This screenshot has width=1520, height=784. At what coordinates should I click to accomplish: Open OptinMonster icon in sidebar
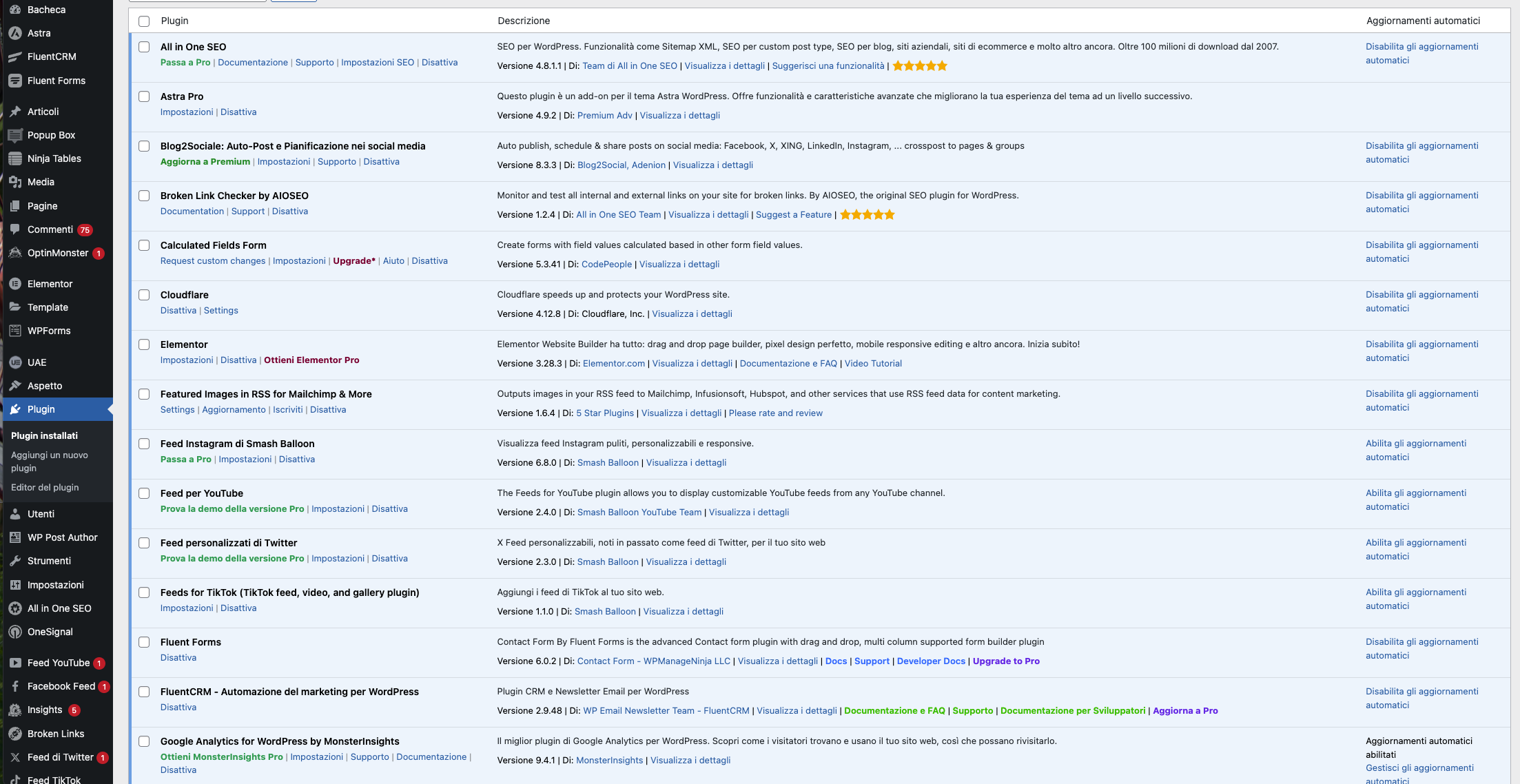(x=15, y=253)
